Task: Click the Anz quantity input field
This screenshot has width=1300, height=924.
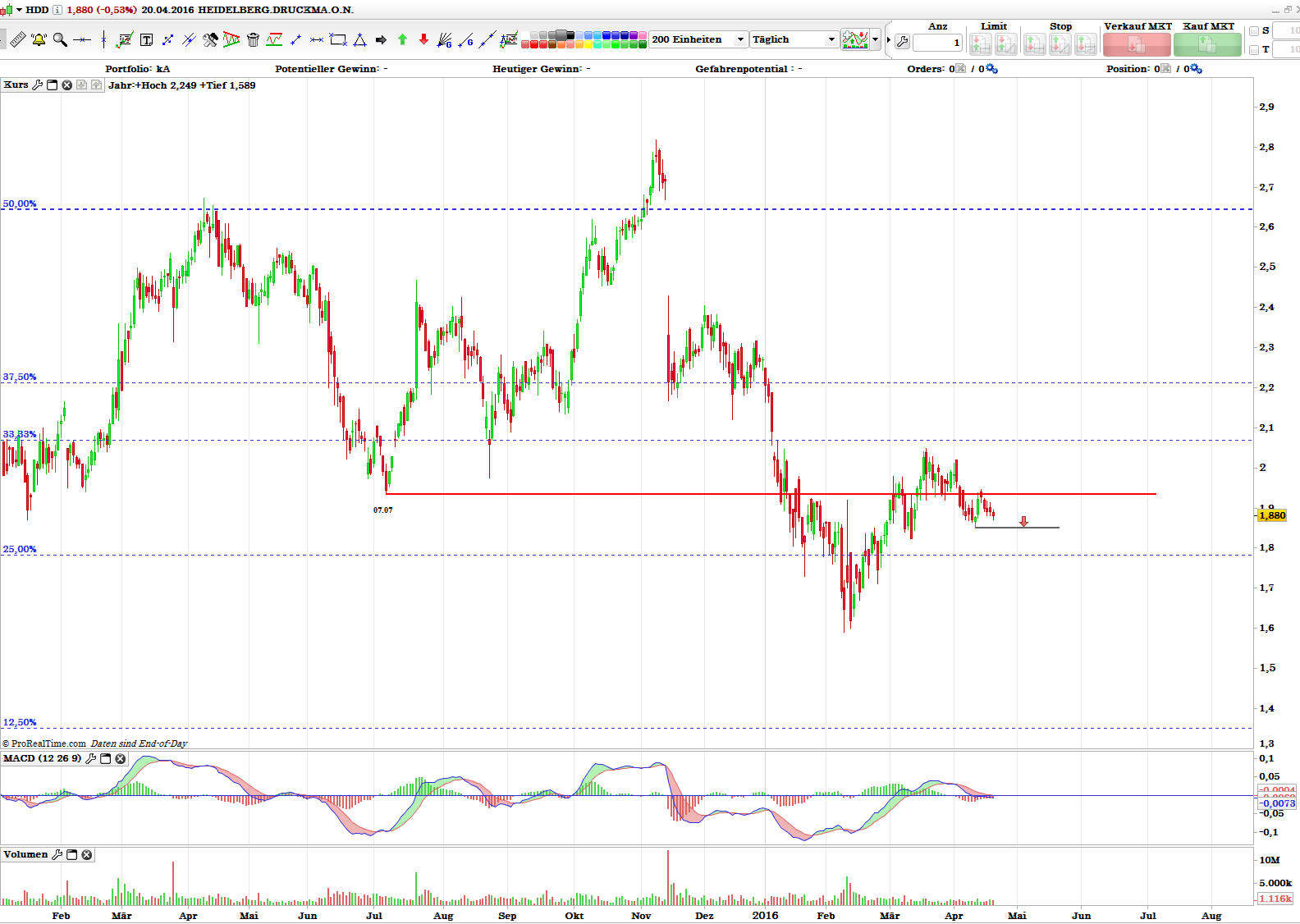Action: 937,43
